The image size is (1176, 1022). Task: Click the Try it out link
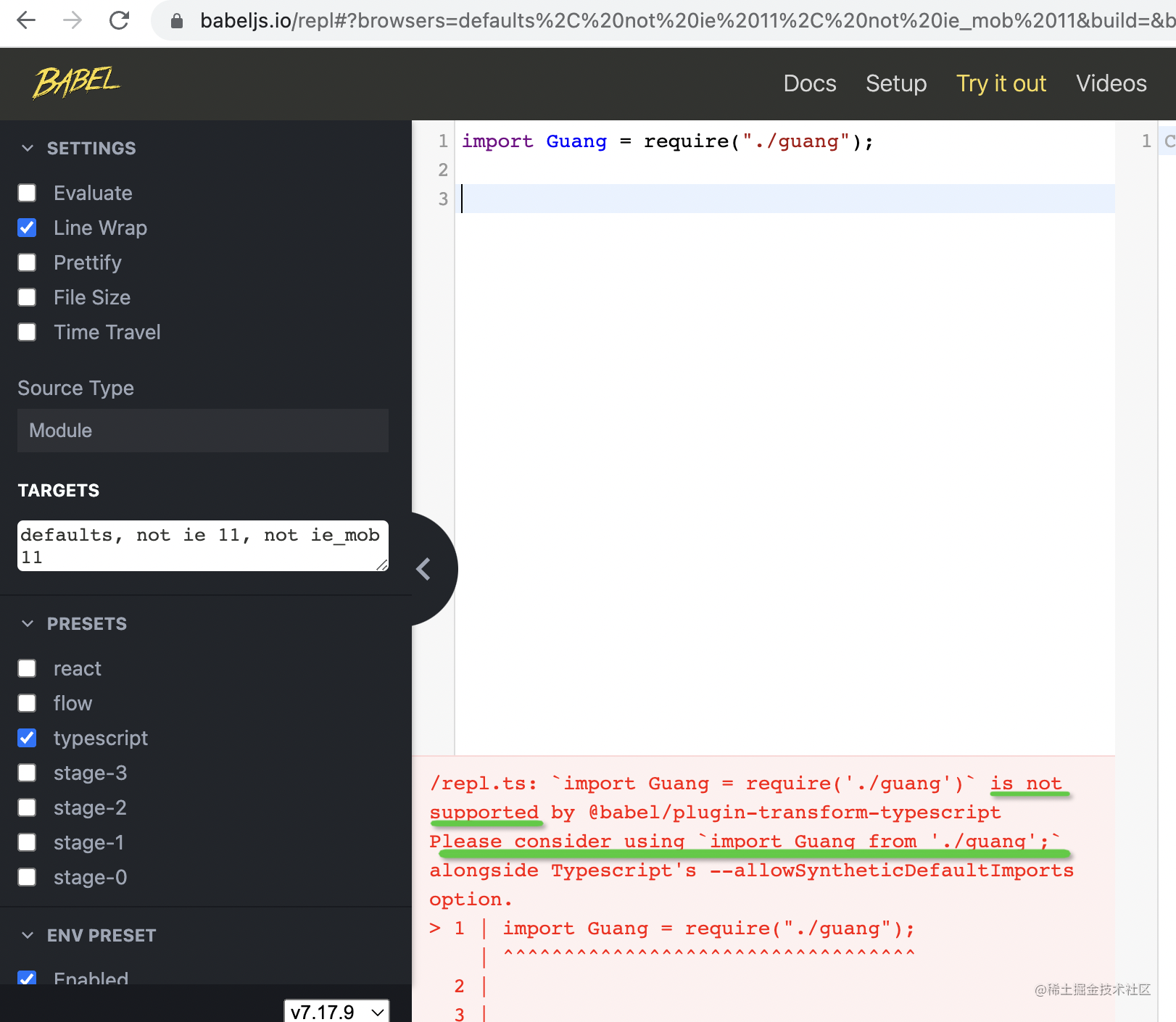[1001, 83]
